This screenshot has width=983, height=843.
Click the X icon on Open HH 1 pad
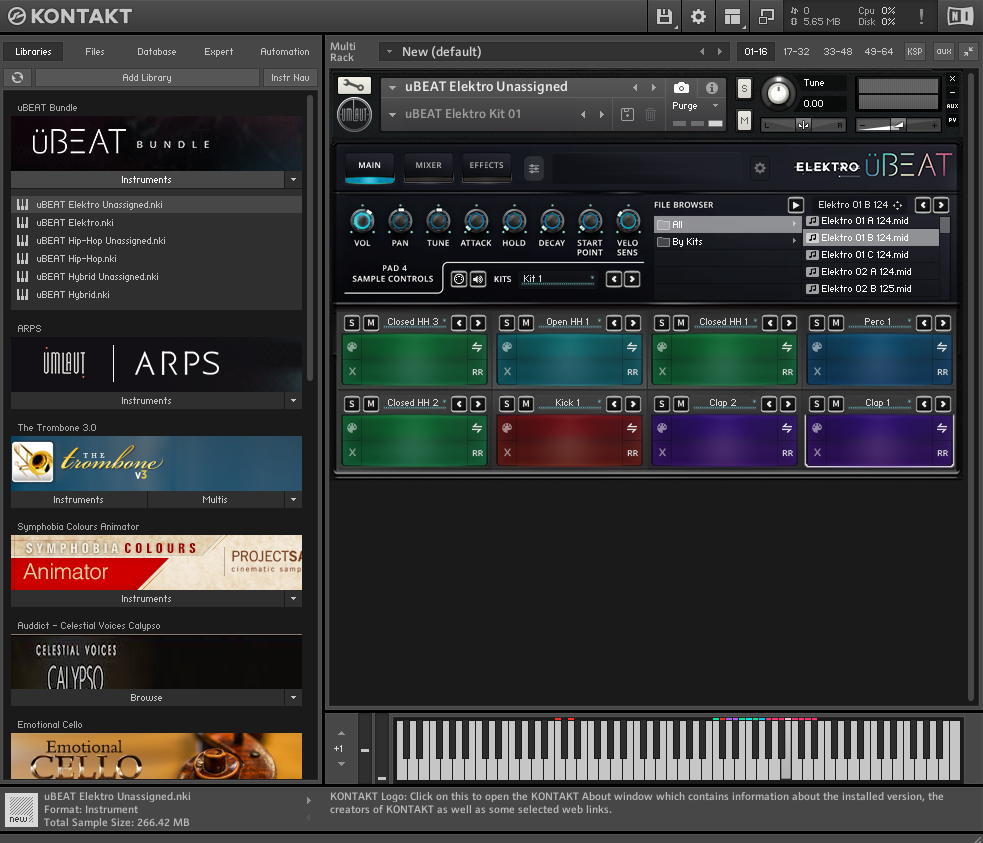point(507,372)
